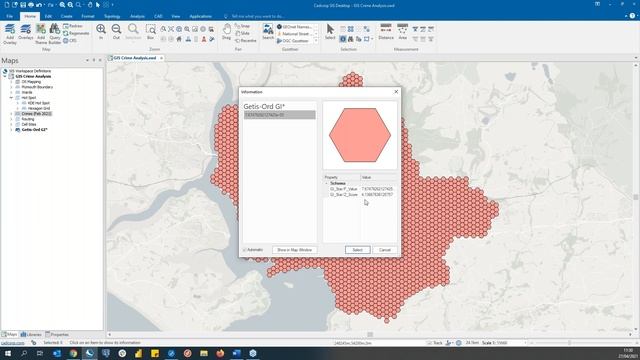This screenshot has height=360, width=640.
Task: Select the highlighted item in Getis-Ord Gi* list
Action: pos(280,115)
